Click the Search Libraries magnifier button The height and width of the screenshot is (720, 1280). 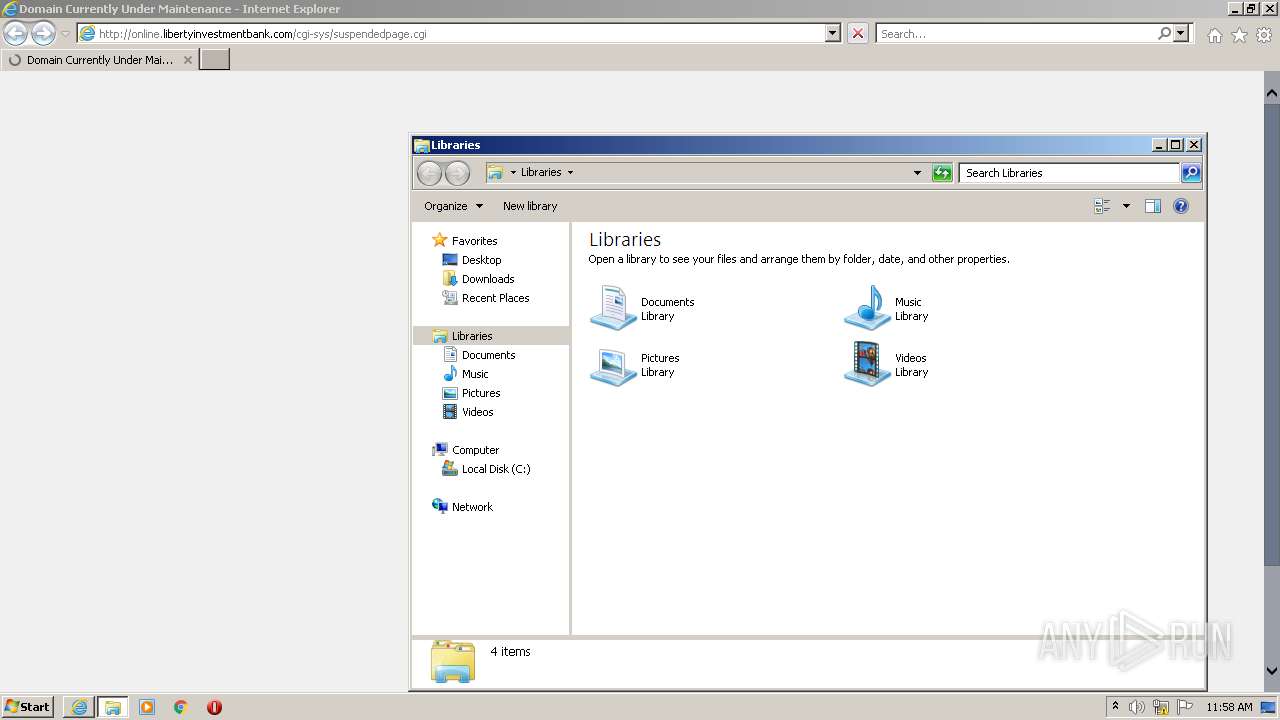[1191, 173]
